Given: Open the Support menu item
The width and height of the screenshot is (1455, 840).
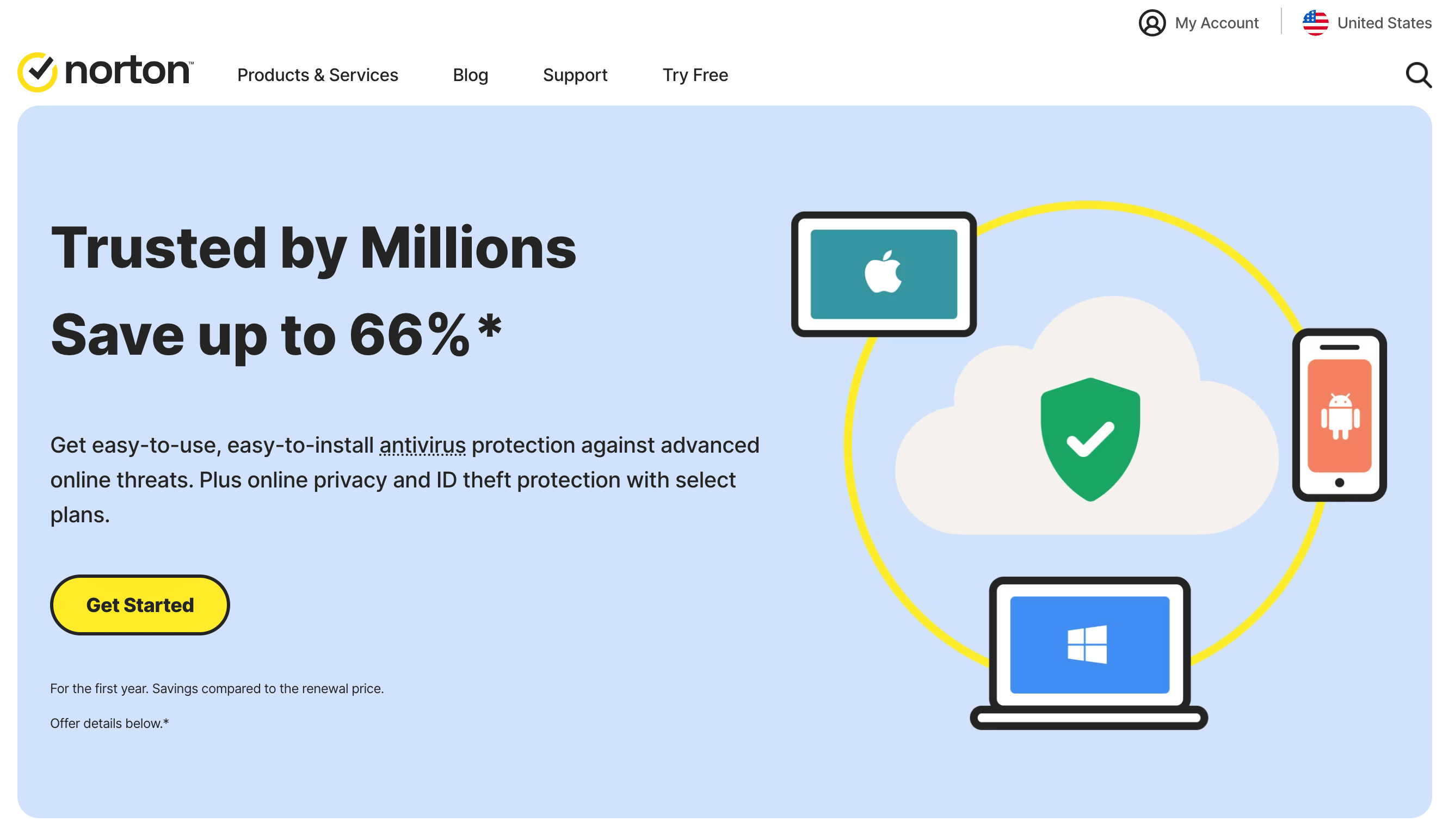Looking at the screenshot, I should point(575,75).
